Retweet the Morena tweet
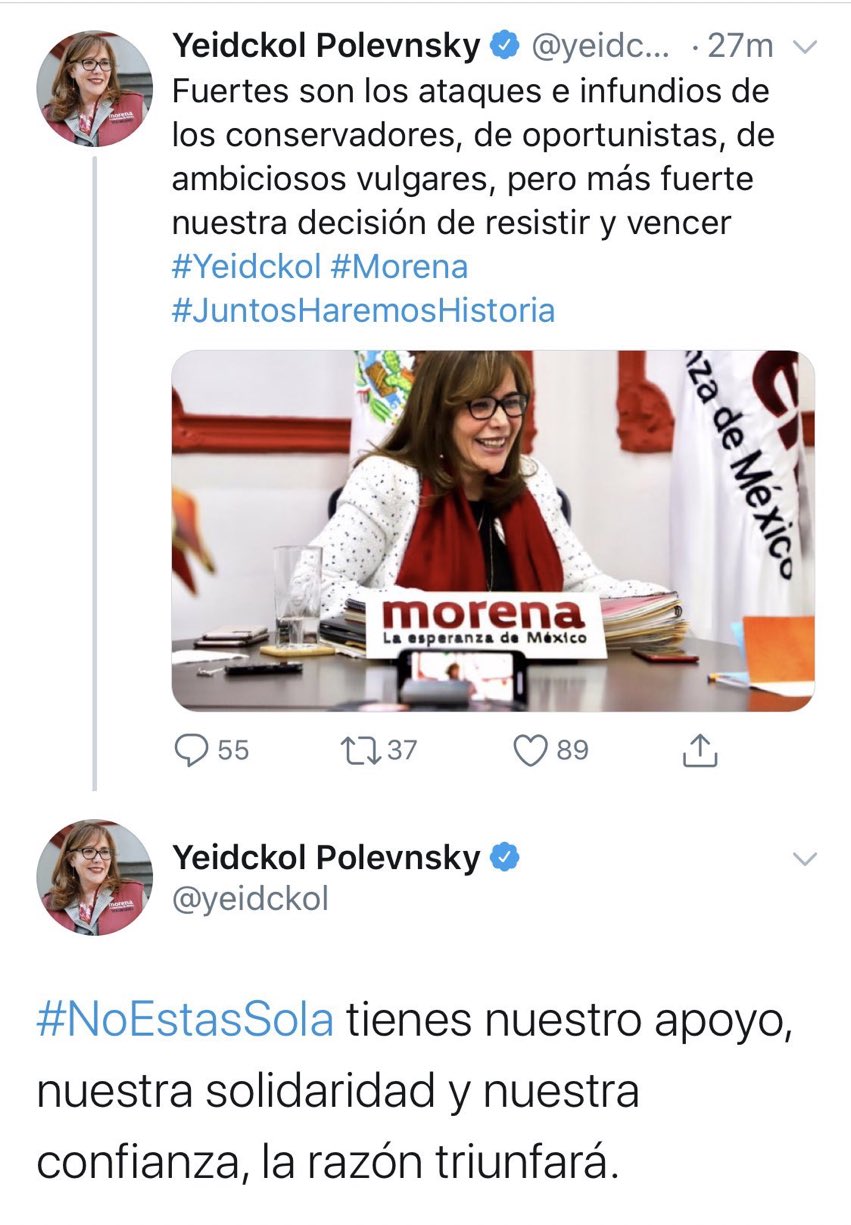 point(358,750)
